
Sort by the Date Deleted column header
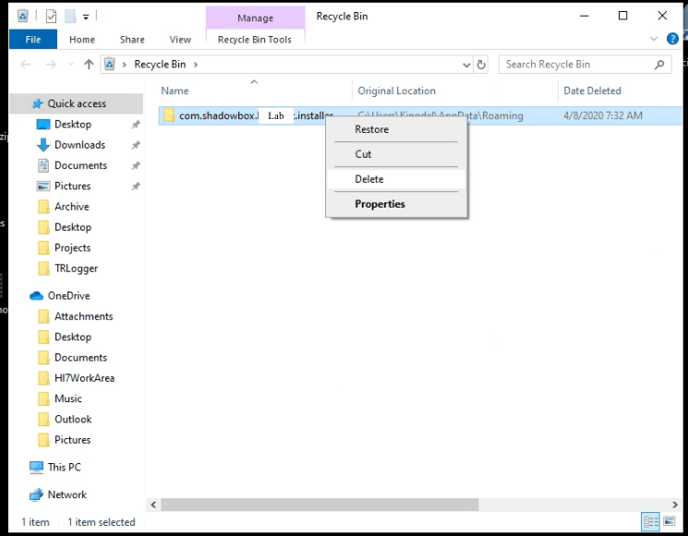(592, 91)
